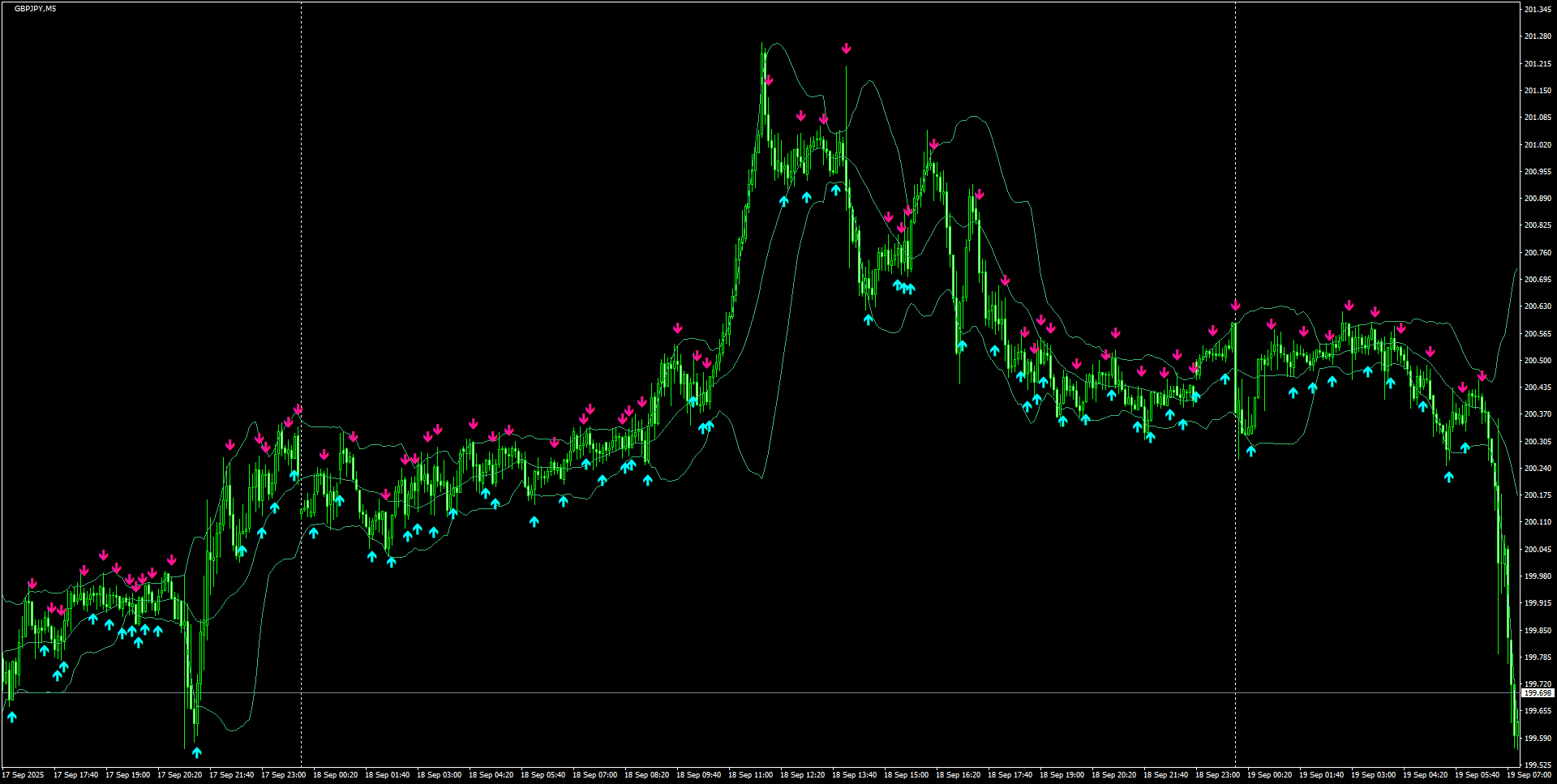
Task: Click the 200.955 price axis label
Action: coord(1538,172)
